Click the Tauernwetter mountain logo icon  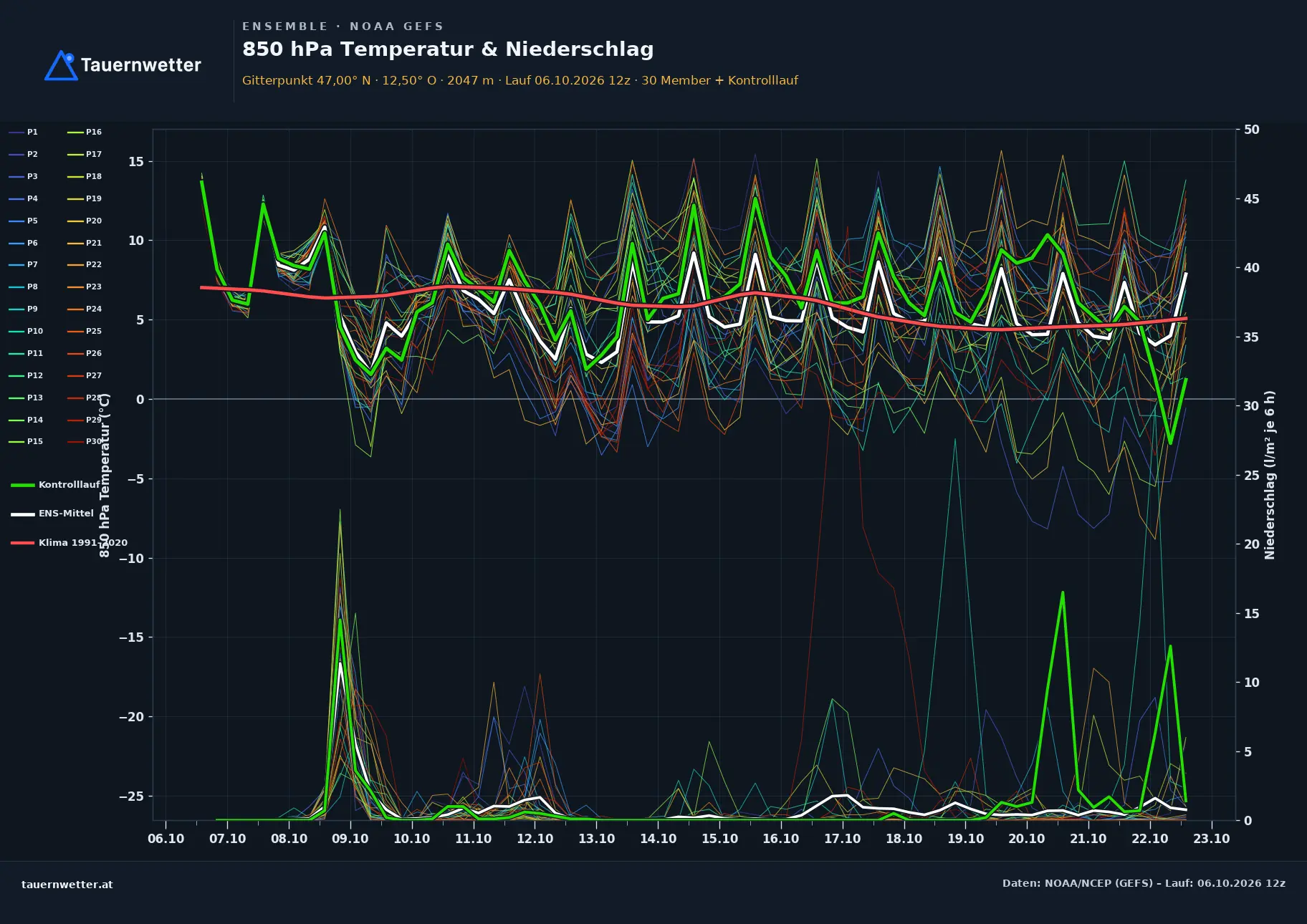(x=61, y=65)
